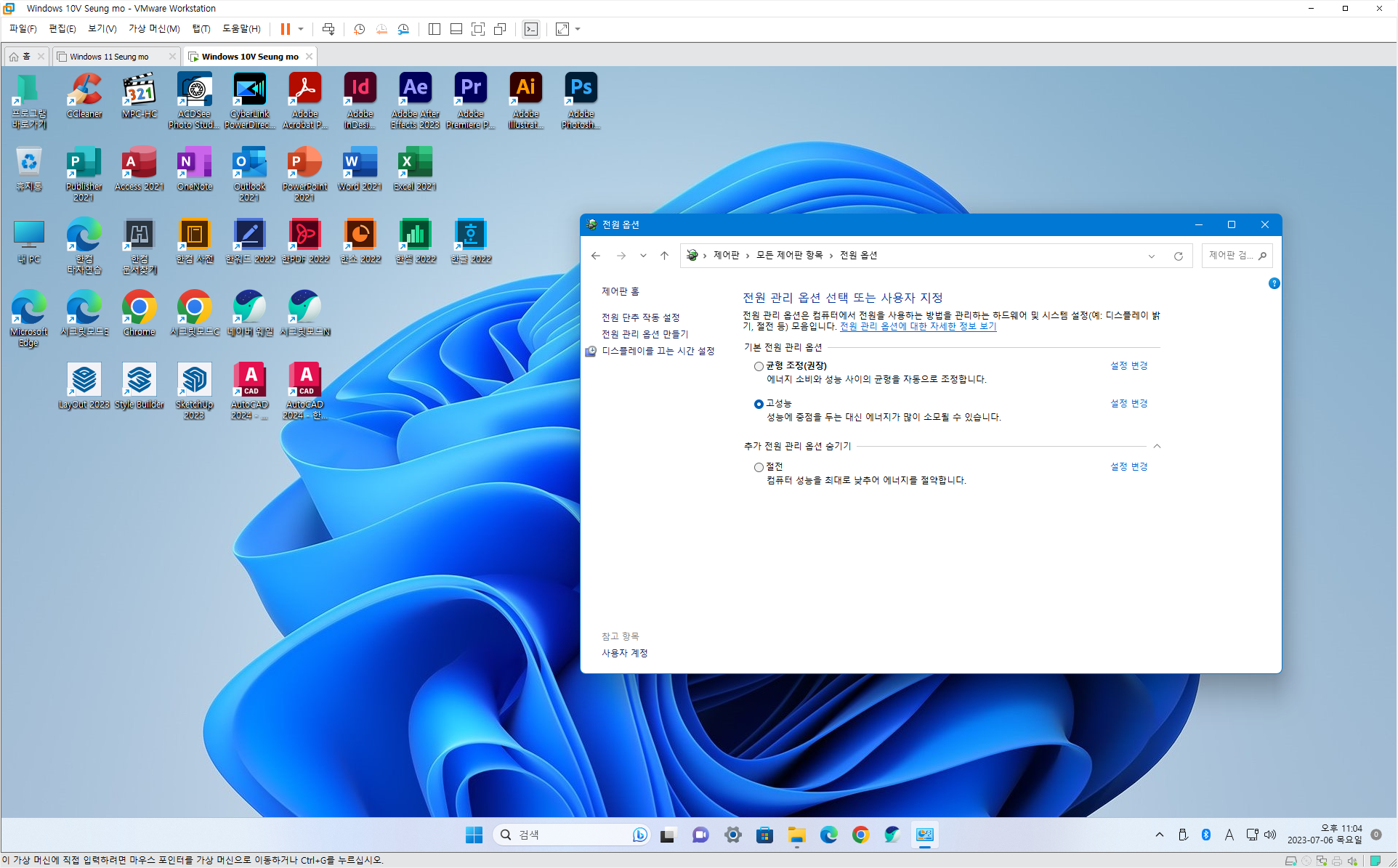Select the 균형 조정(권장) power plan

pos(759,366)
